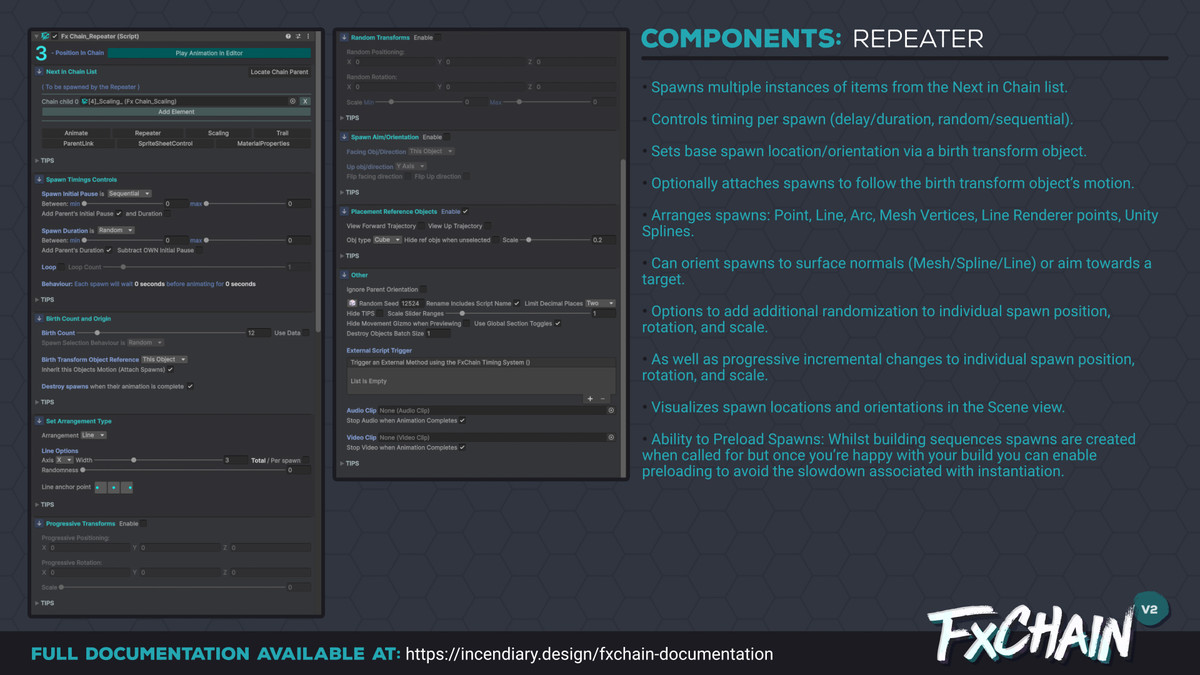1200x675 pixels.
Task: Collapse the Set Arrangement Type section arrow
Action: [38, 421]
